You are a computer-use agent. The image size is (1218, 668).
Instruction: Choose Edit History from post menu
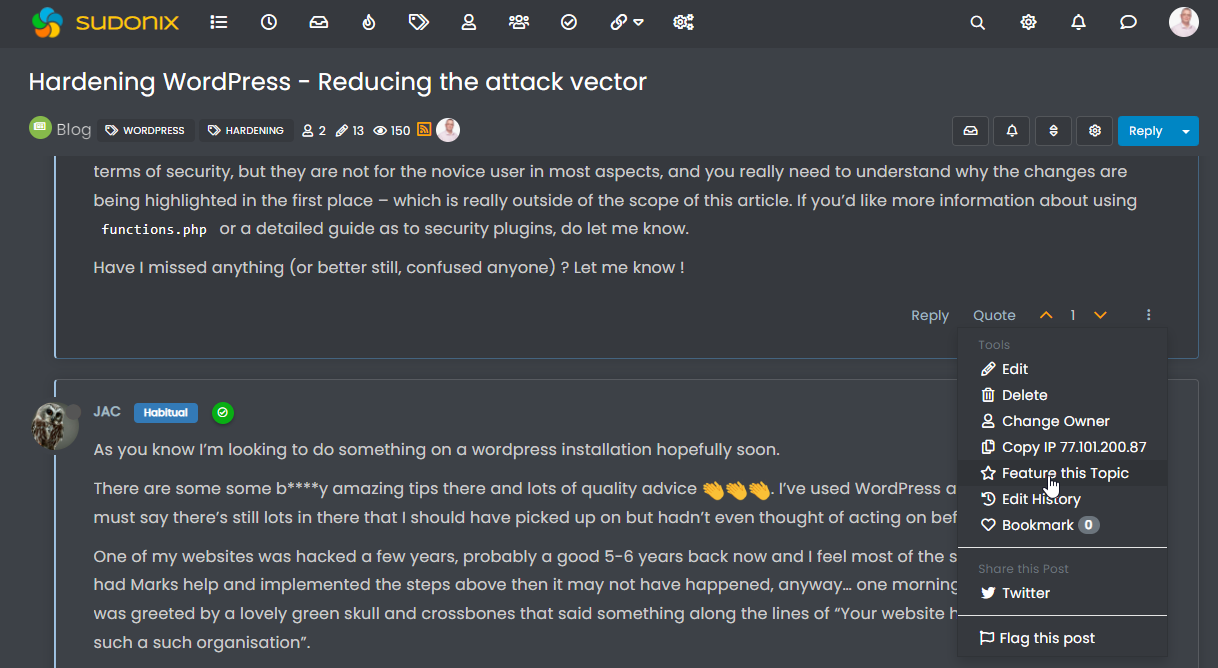(1041, 499)
